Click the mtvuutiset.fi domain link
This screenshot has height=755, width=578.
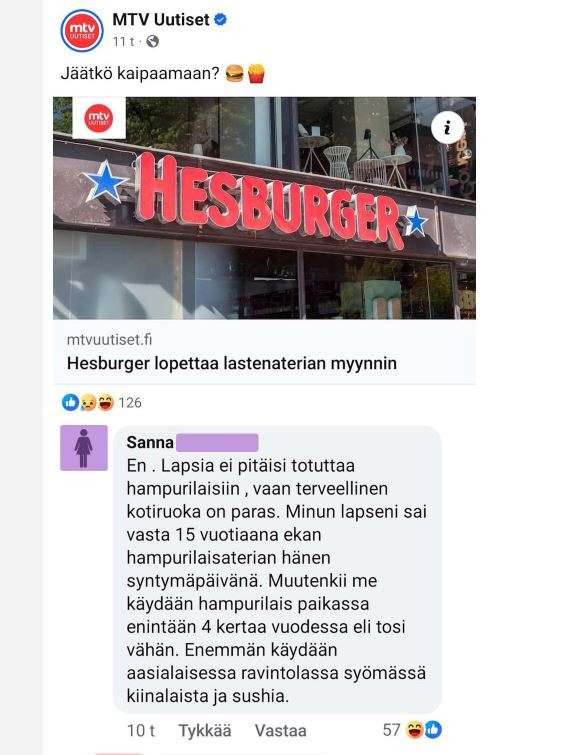click(109, 339)
